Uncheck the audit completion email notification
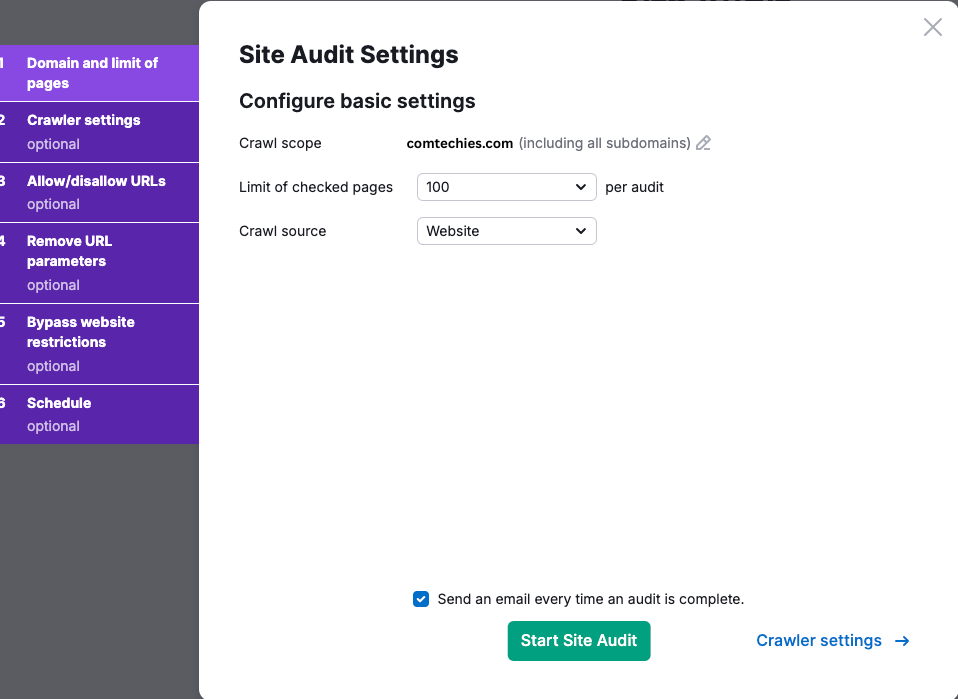 [x=421, y=598]
